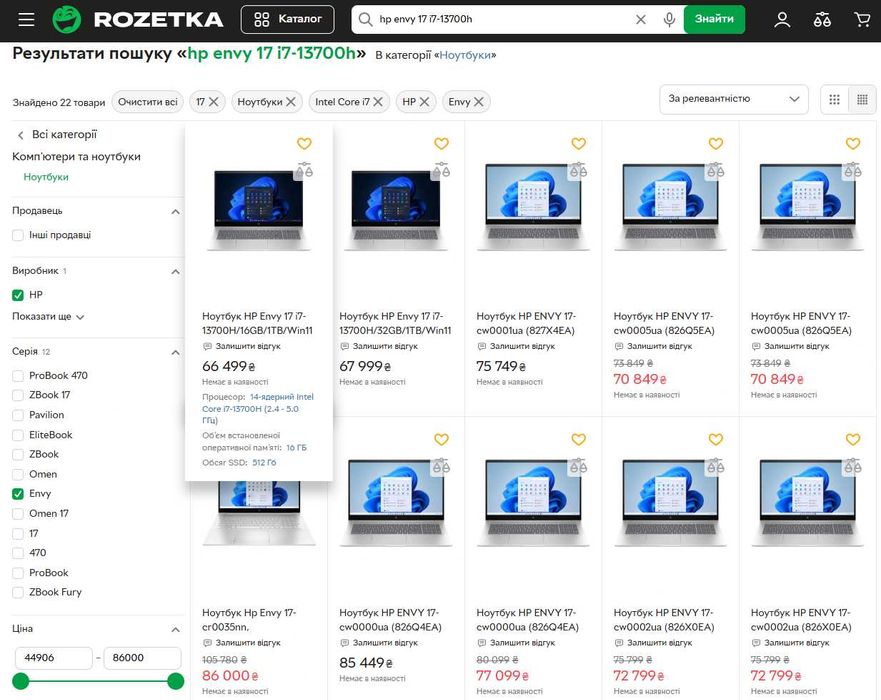Click the Очистити всі filters button
This screenshot has width=881, height=700.
(148, 102)
